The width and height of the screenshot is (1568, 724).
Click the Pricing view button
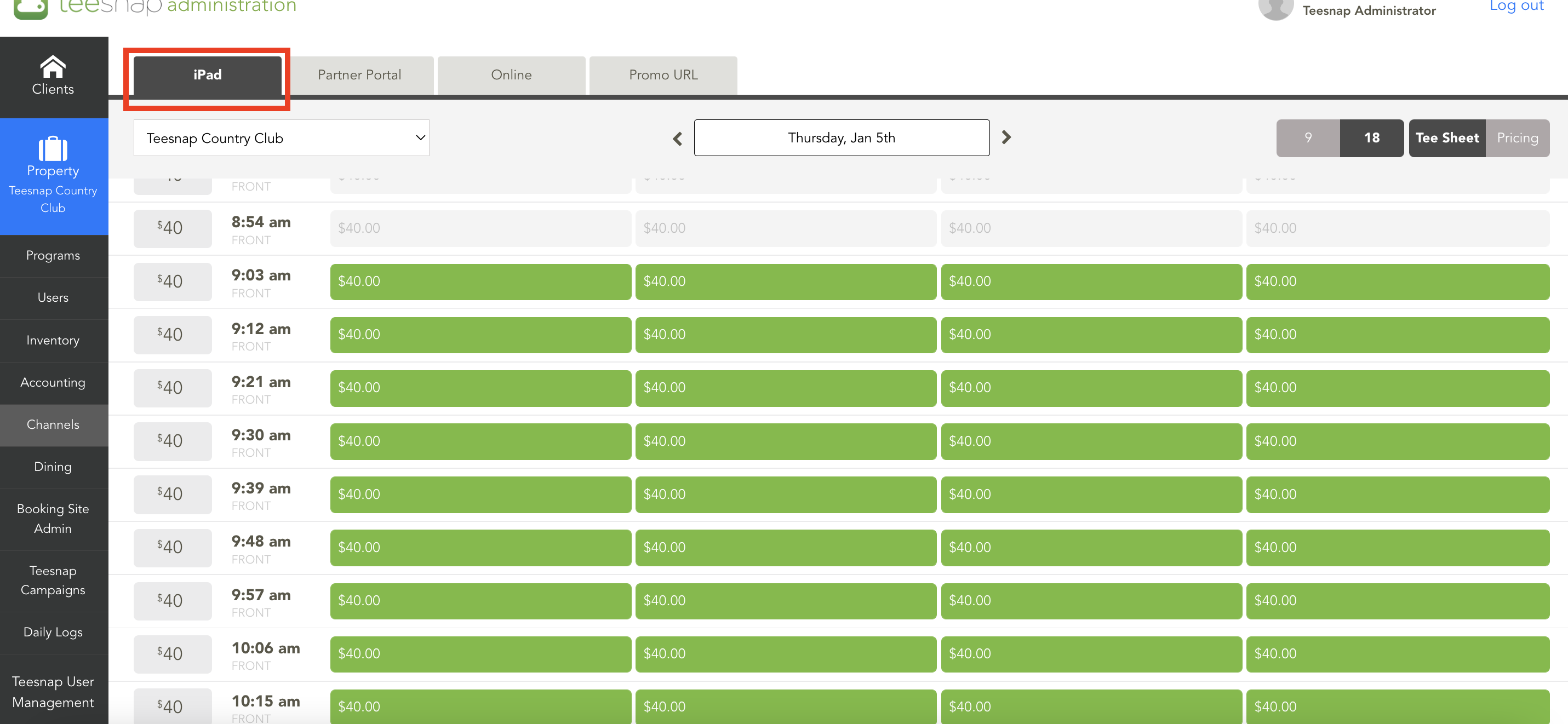click(1519, 138)
